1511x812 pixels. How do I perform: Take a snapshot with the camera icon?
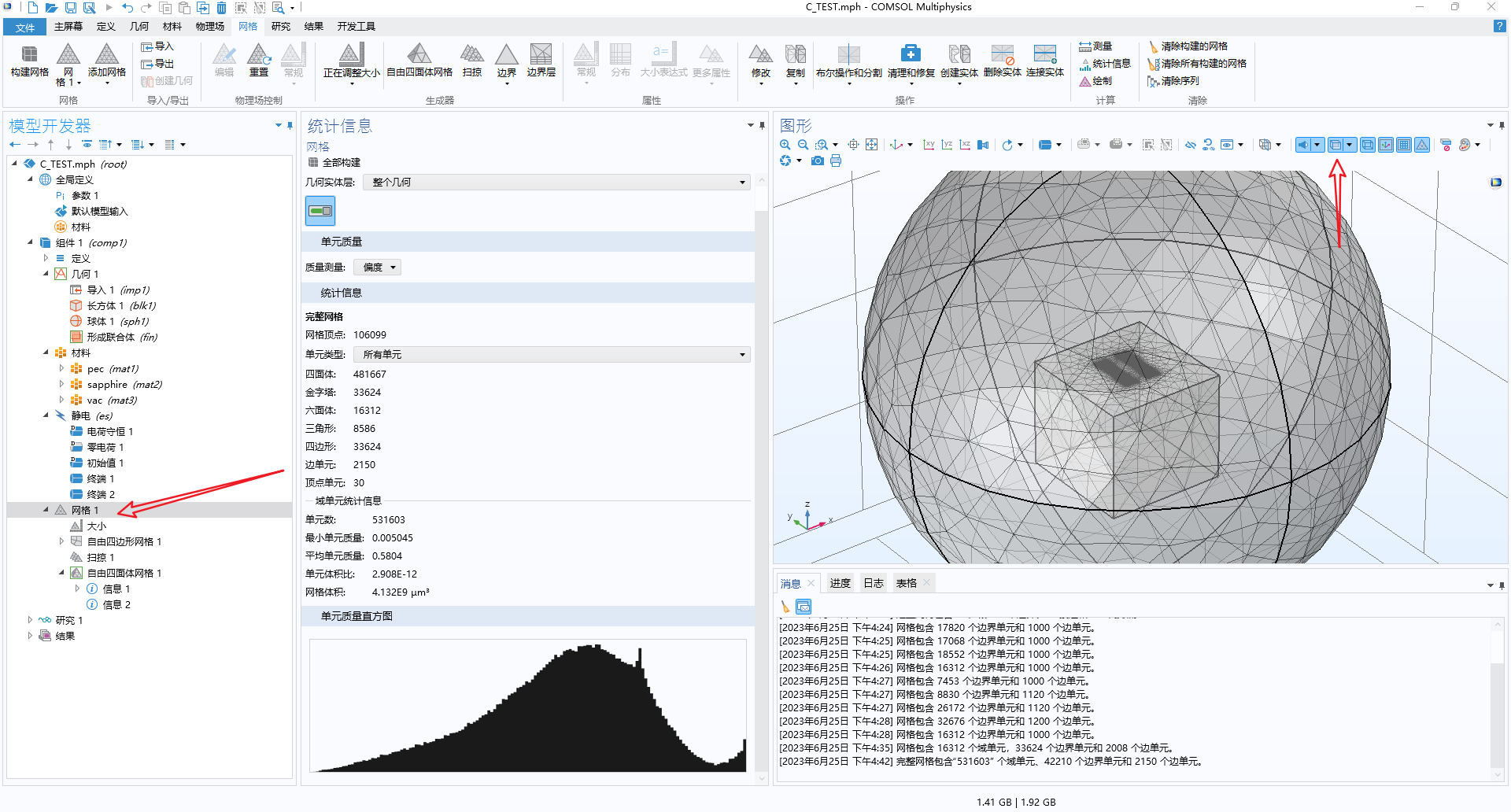[x=818, y=161]
